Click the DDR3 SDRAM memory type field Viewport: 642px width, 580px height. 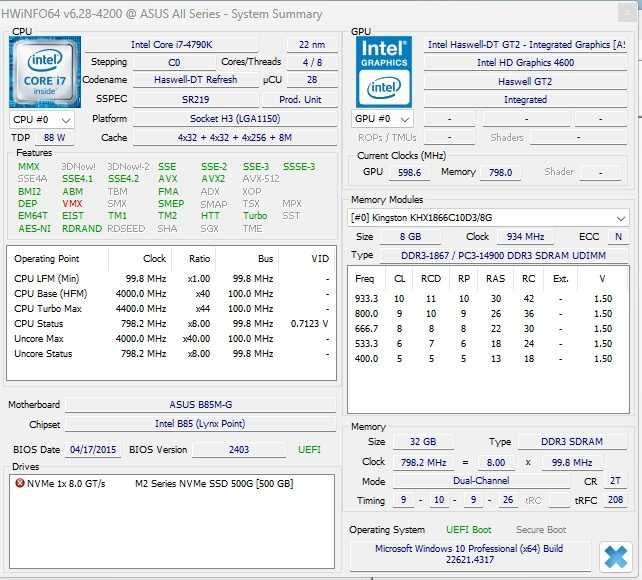[x=572, y=442]
